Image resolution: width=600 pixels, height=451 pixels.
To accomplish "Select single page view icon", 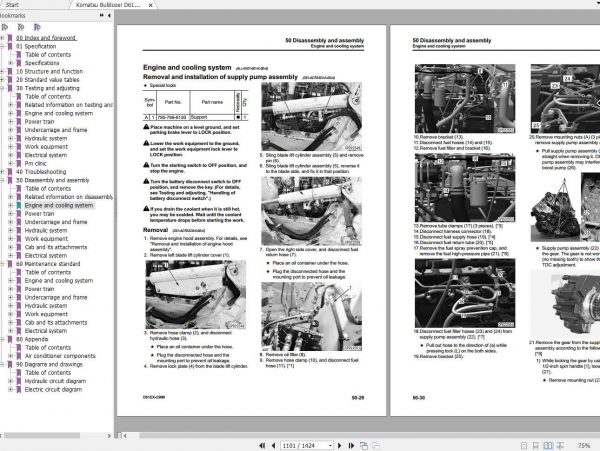I will click(524, 446).
